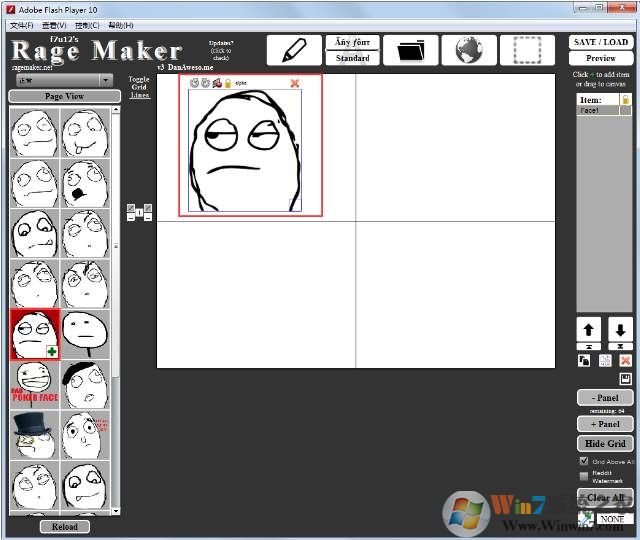640x540 pixels.
Task: Open the second menu 查看(V)
Action: [54, 25]
